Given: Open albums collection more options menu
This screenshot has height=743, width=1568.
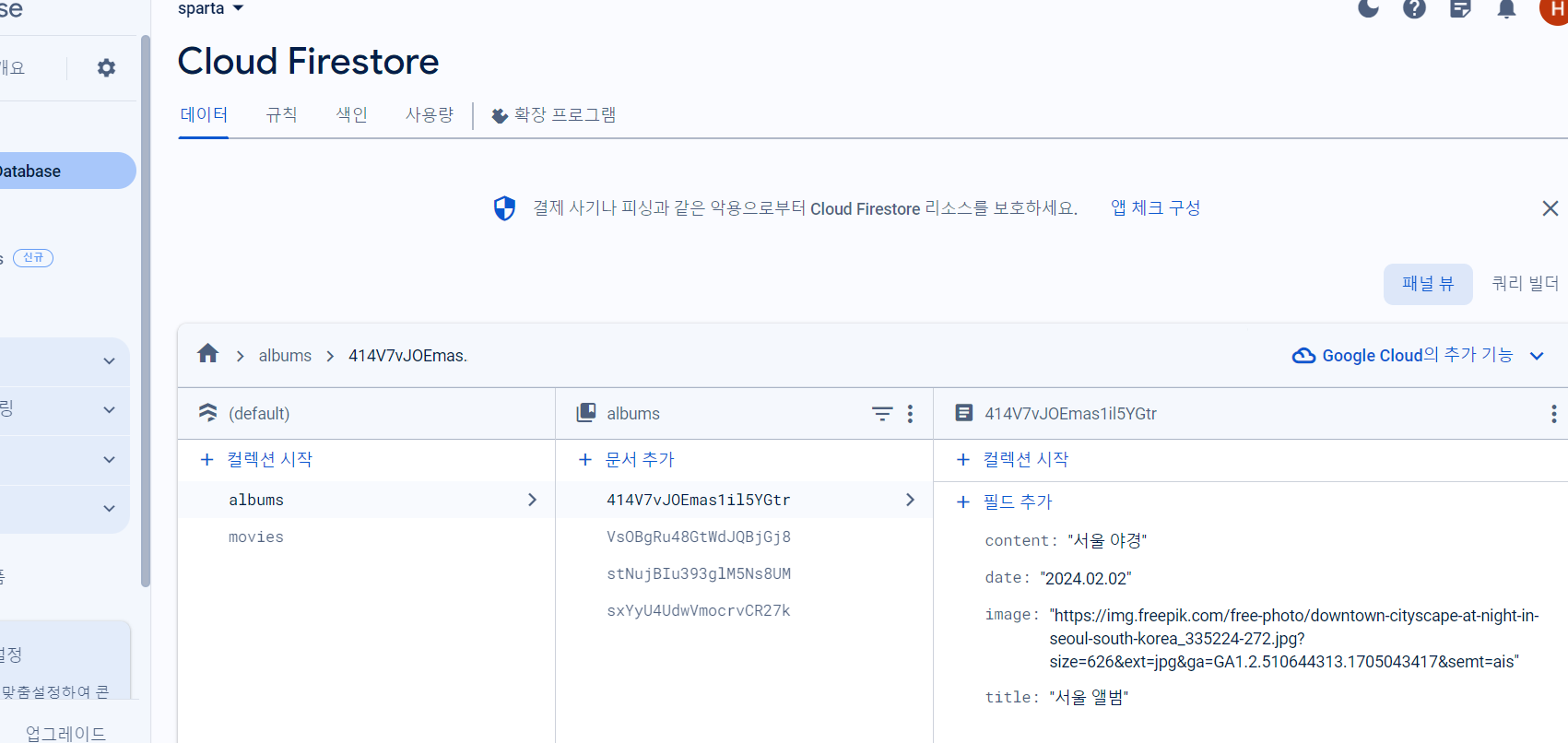Looking at the screenshot, I should pos(910,414).
